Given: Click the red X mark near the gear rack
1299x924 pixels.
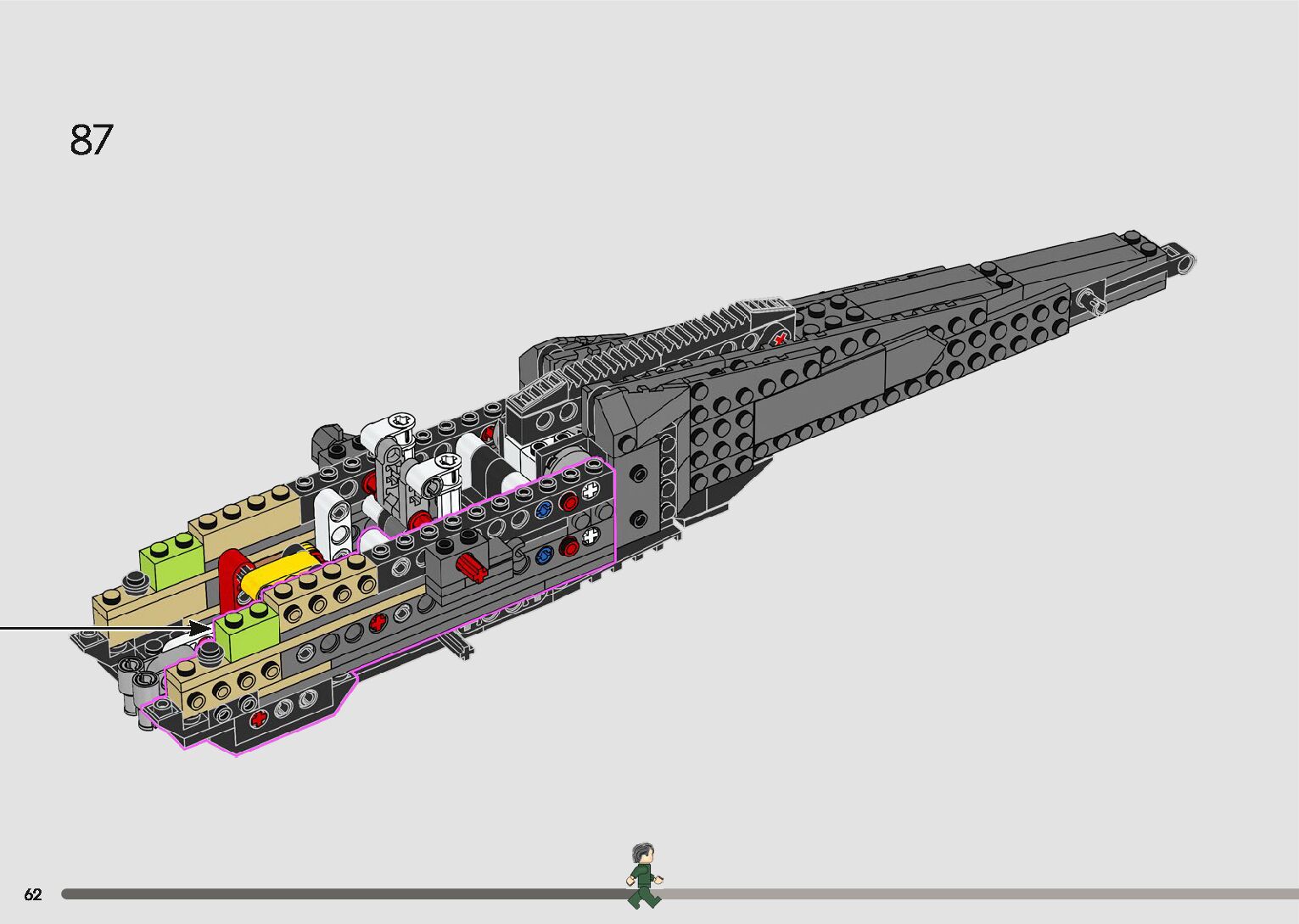Looking at the screenshot, I should coord(779,339).
